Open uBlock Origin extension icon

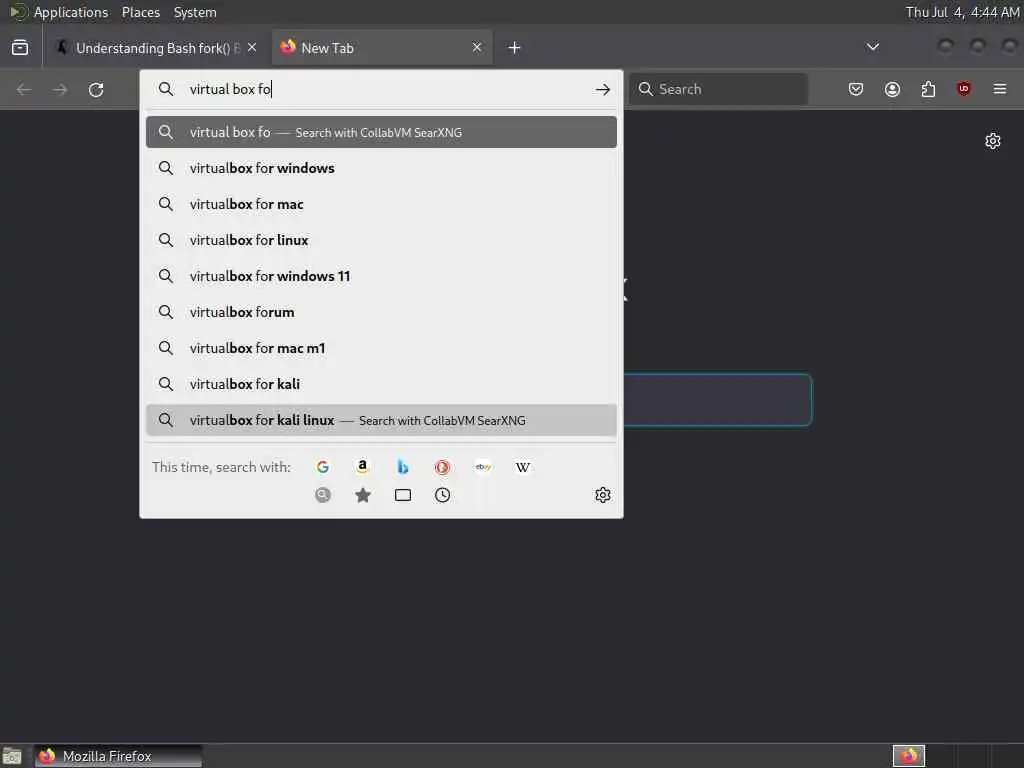(x=964, y=89)
